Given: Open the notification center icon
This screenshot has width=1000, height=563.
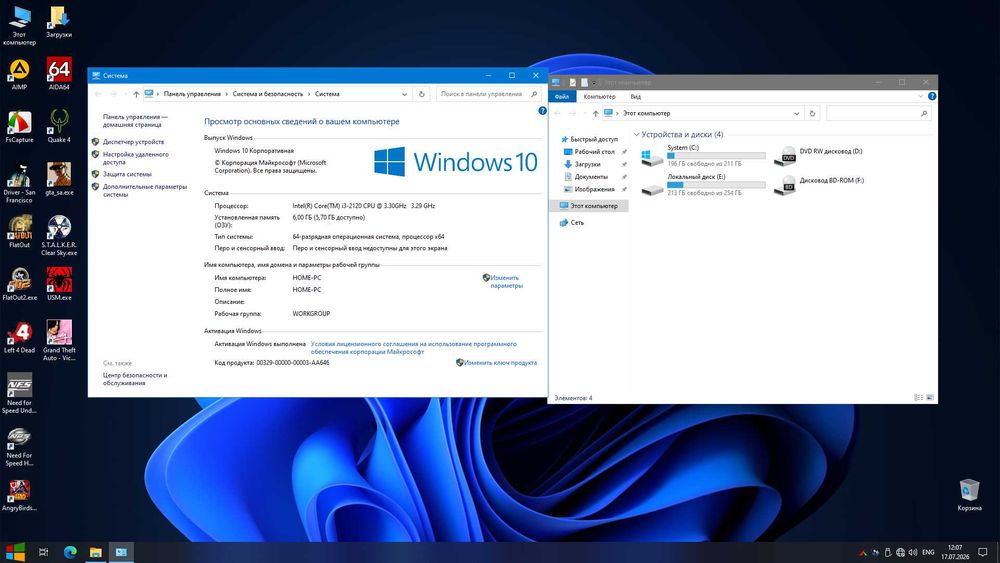Looking at the screenshot, I should (983, 552).
